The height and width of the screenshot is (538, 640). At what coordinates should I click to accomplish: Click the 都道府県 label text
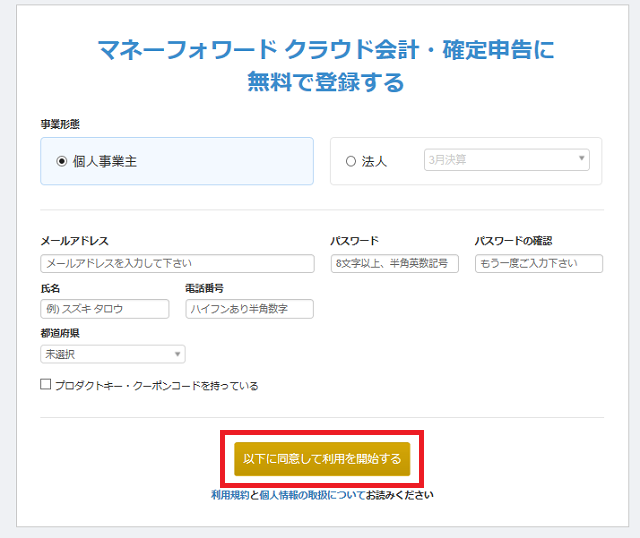(x=60, y=333)
